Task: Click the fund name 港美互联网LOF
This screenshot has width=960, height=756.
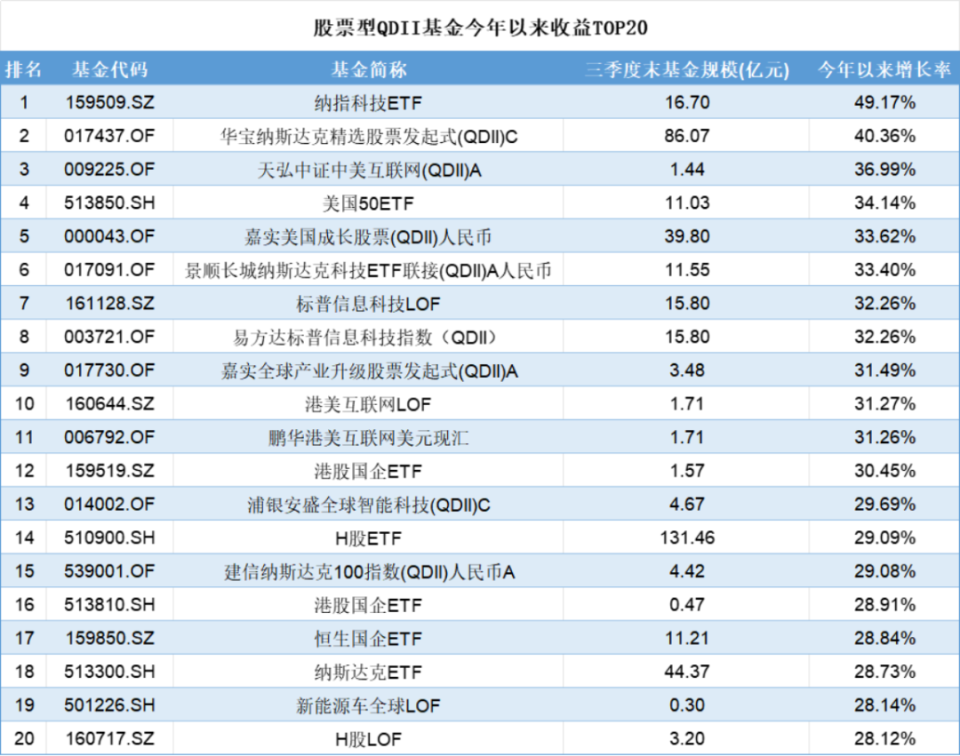Action: (369, 405)
